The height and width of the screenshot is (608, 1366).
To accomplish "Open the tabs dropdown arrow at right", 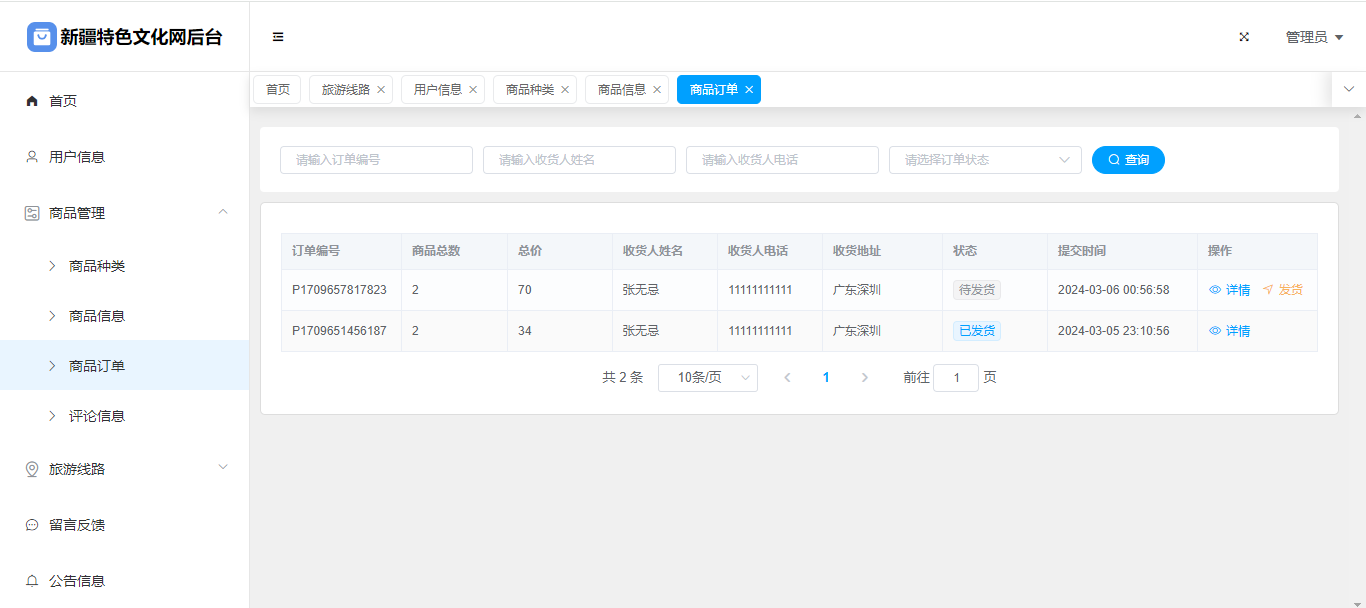I will 1349,89.
